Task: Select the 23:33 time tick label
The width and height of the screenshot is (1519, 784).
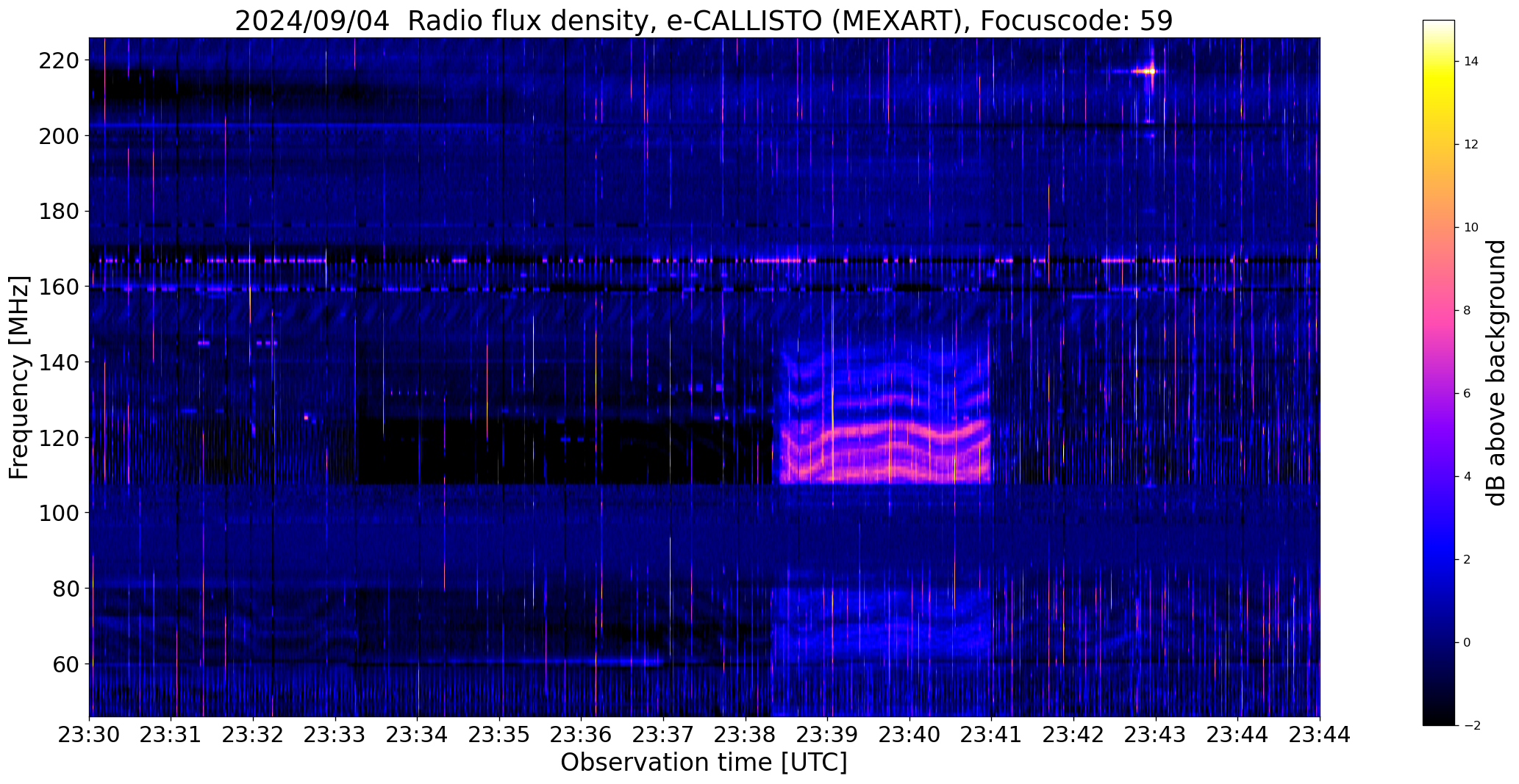Action: (336, 735)
